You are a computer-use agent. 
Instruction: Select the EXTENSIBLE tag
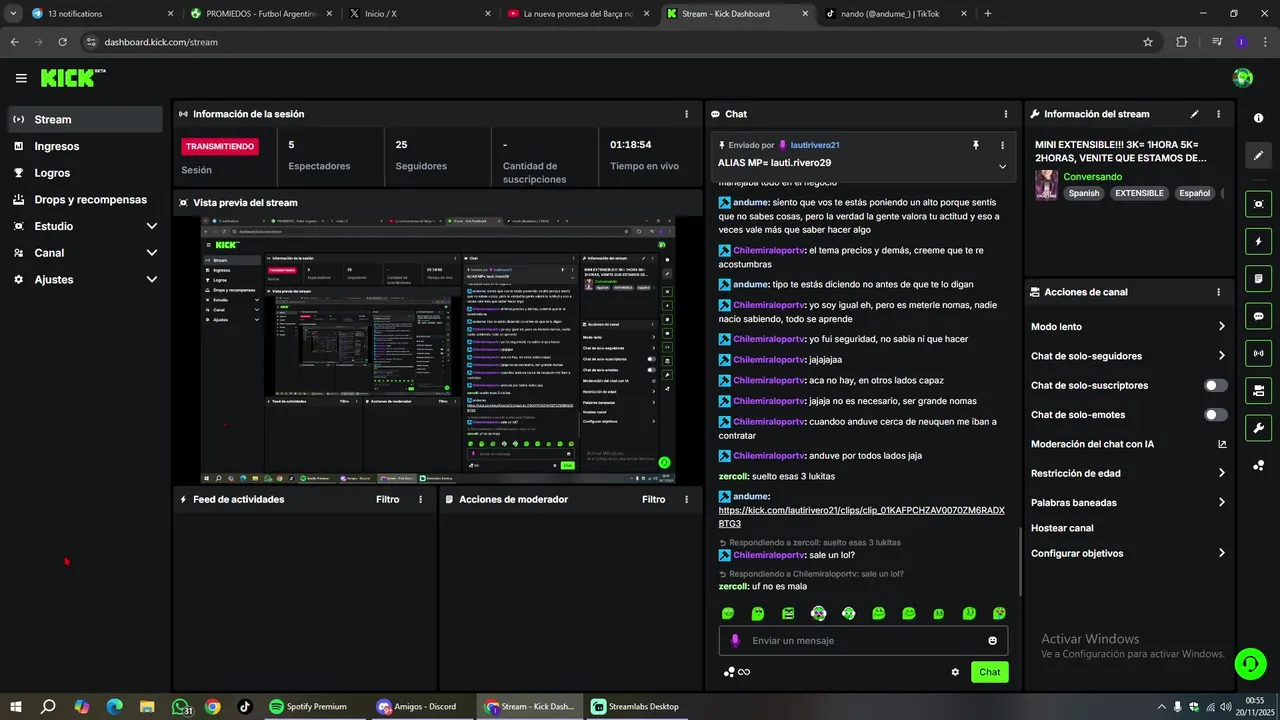click(1139, 193)
